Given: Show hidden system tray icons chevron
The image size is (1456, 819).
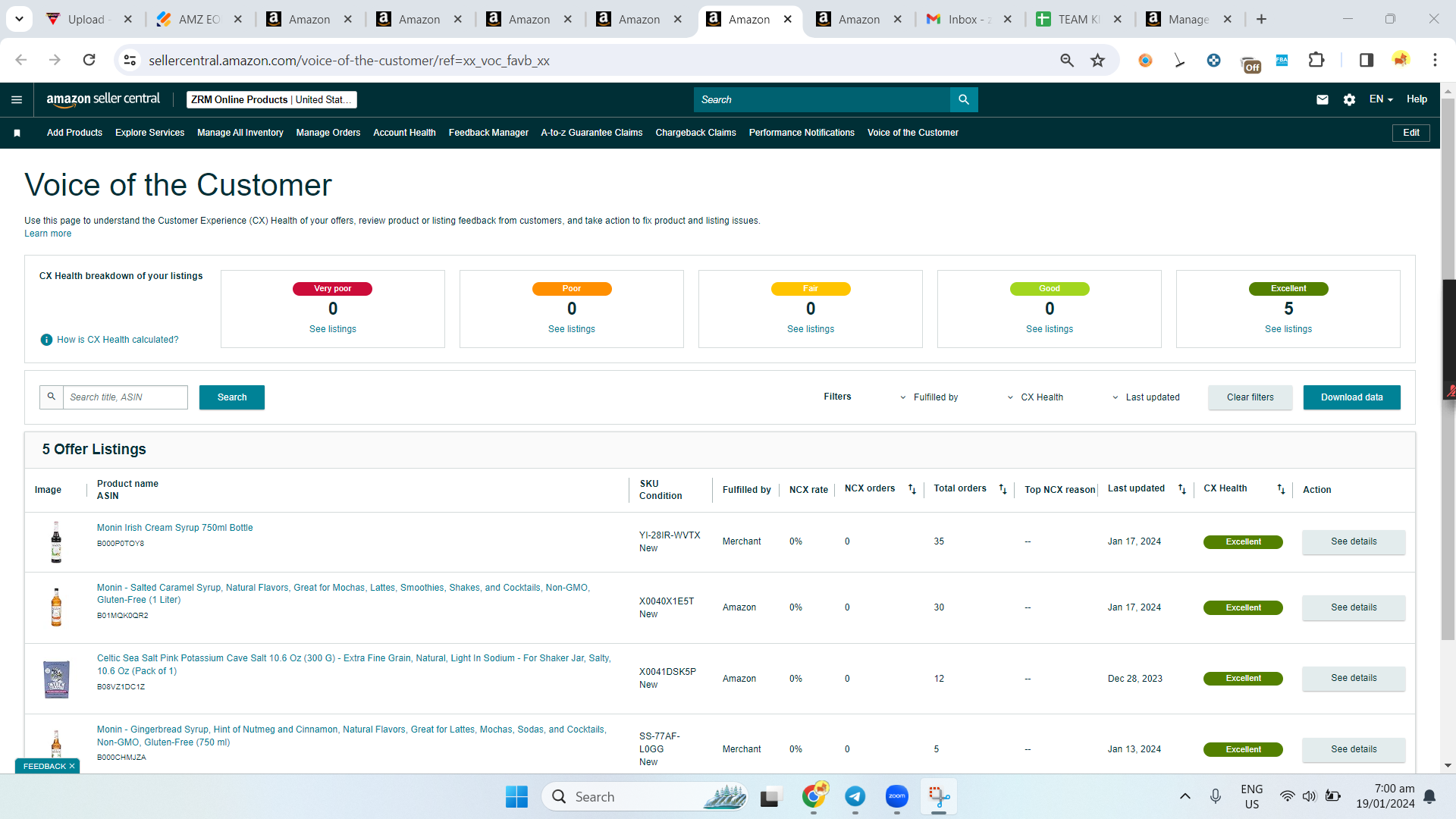Looking at the screenshot, I should click(x=1185, y=796).
